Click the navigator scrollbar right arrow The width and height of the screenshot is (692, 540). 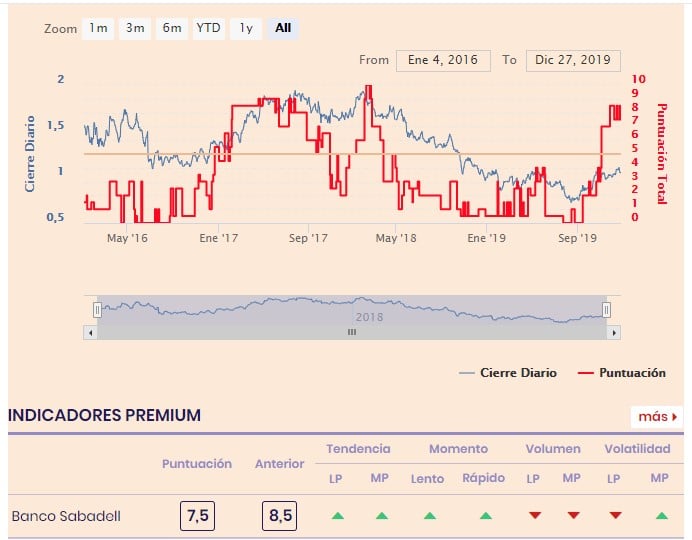click(x=614, y=333)
